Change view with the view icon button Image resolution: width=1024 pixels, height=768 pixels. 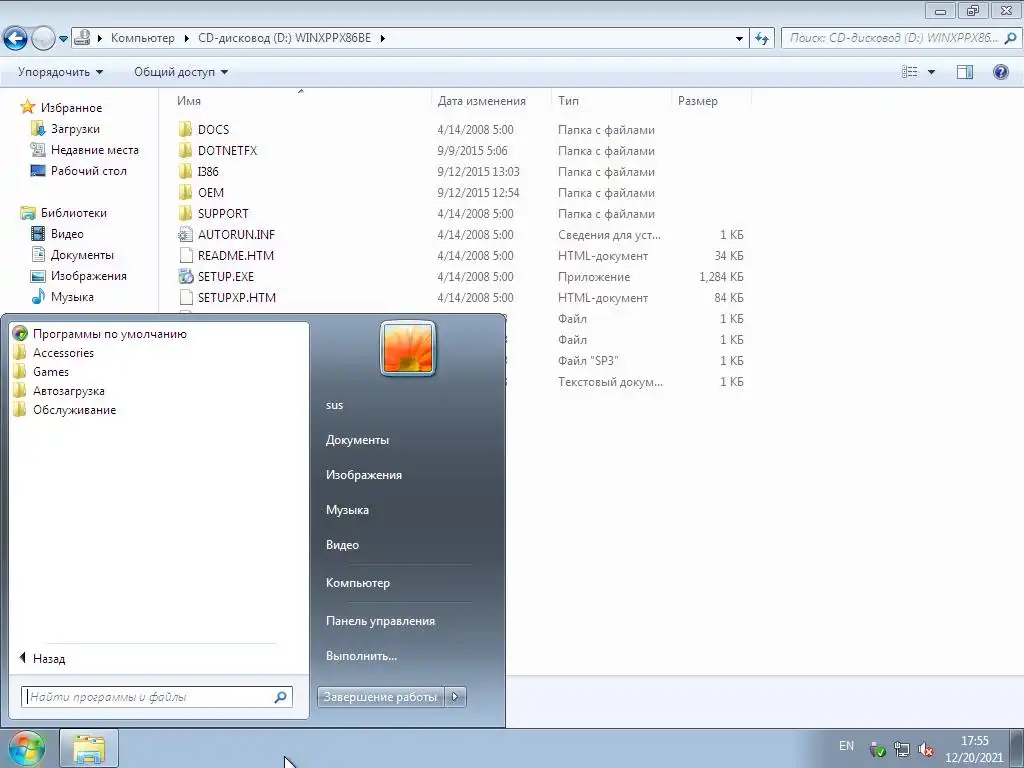(x=910, y=72)
